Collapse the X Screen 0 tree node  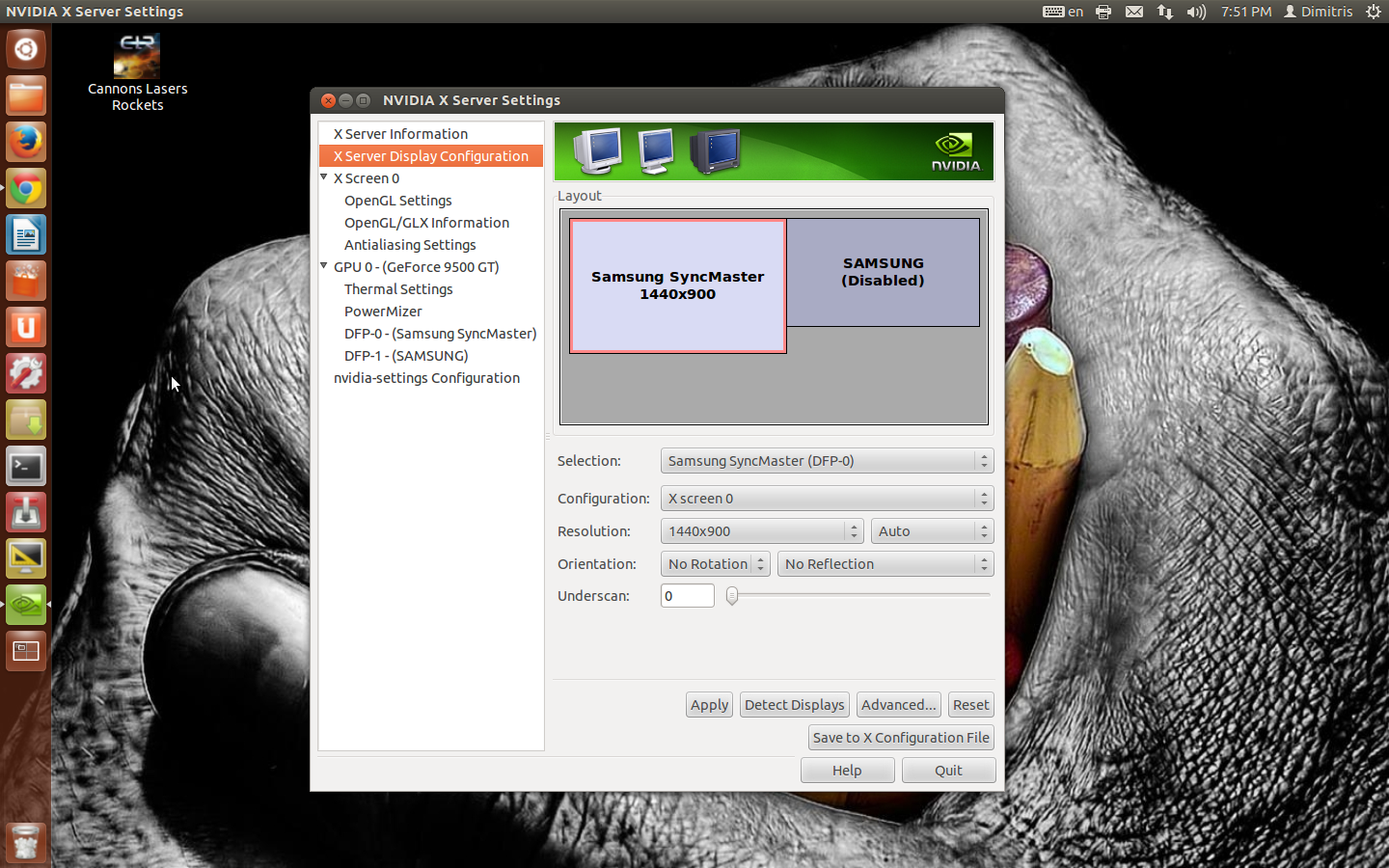click(x=324, y=177)
